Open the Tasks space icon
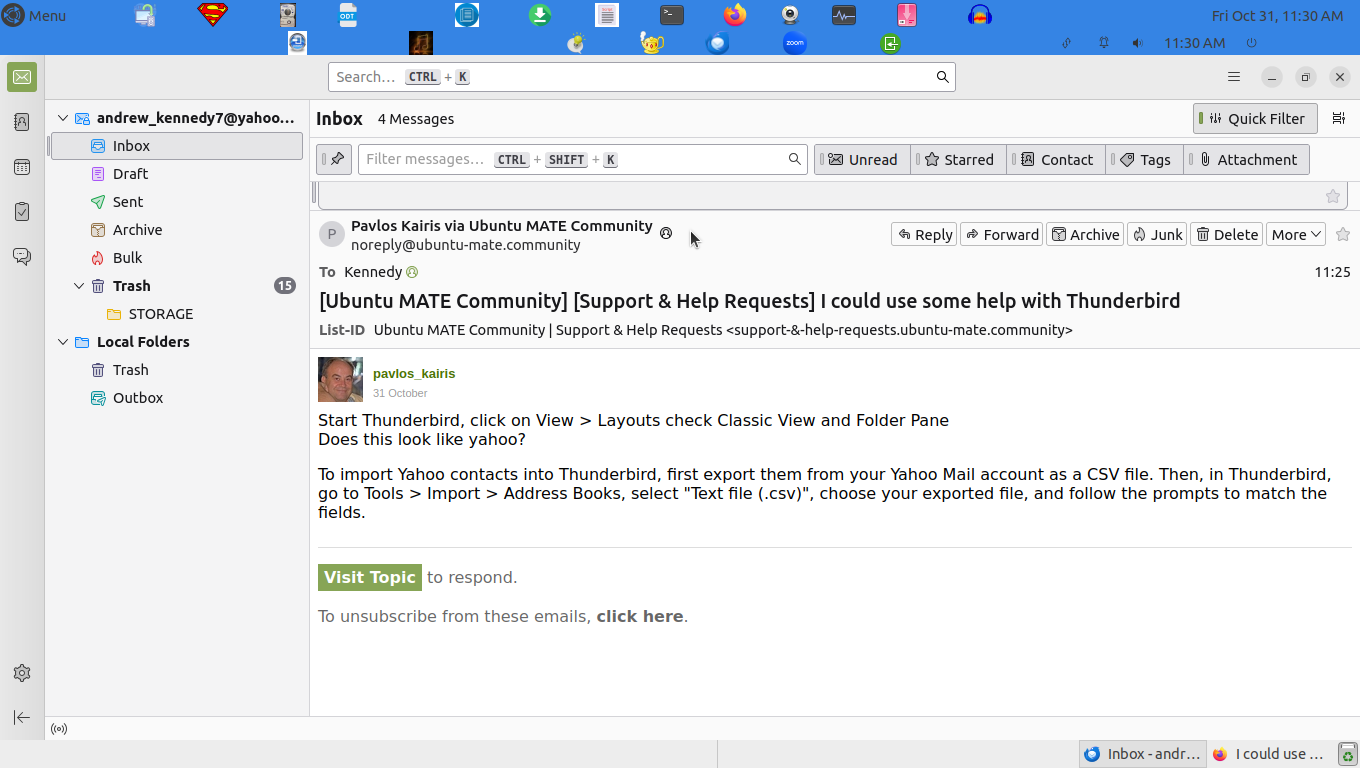 tap(22, 212)
